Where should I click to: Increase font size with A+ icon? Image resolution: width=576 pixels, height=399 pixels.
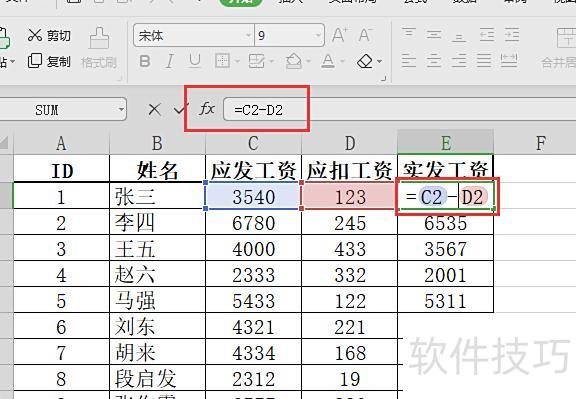click(x=339, y=35)
